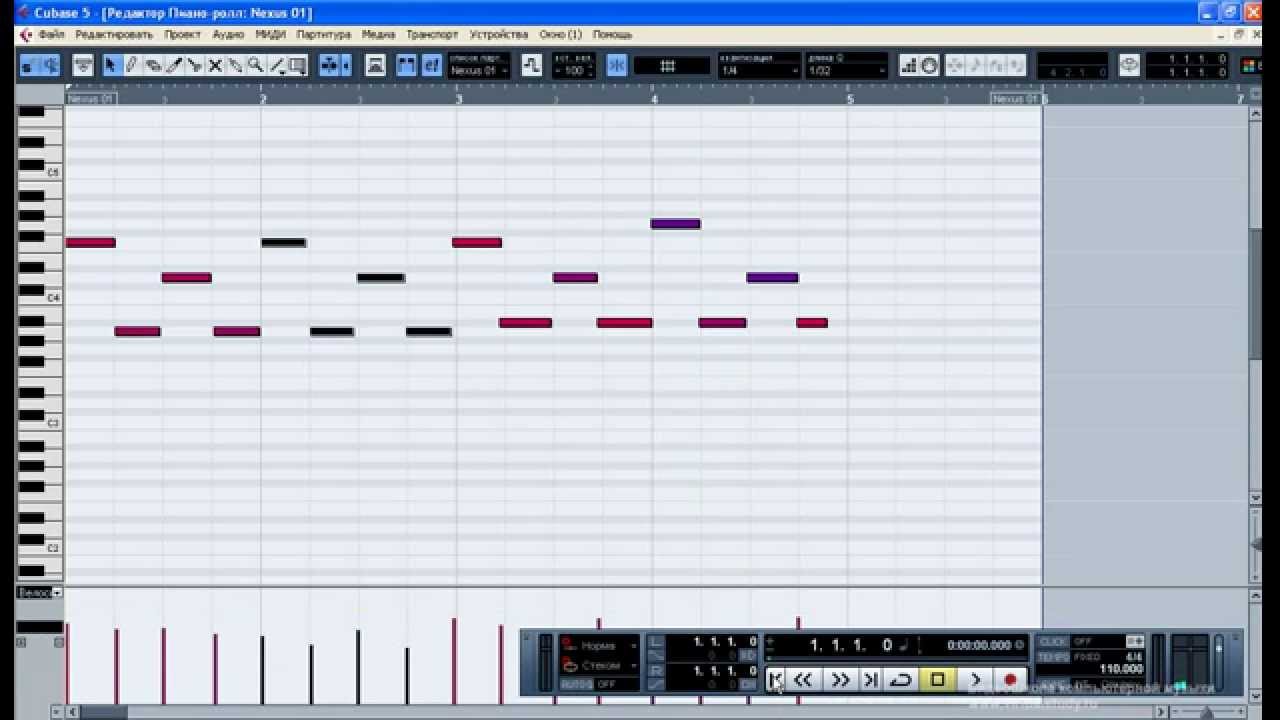Select the Draw pencil tool
Viewport: 1280px width, 720px height.
(131, 65)
